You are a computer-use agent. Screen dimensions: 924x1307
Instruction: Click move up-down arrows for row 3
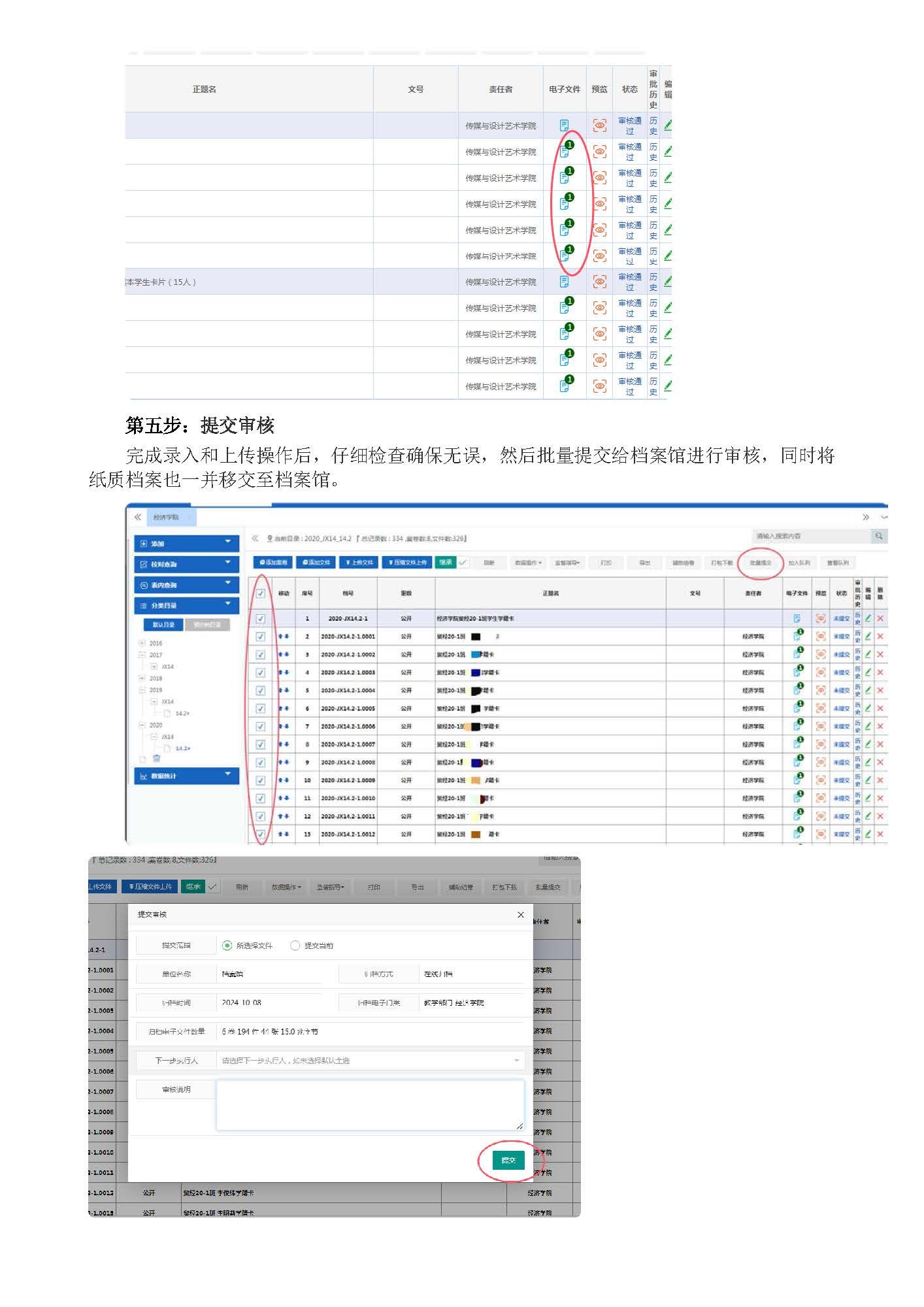284,654
